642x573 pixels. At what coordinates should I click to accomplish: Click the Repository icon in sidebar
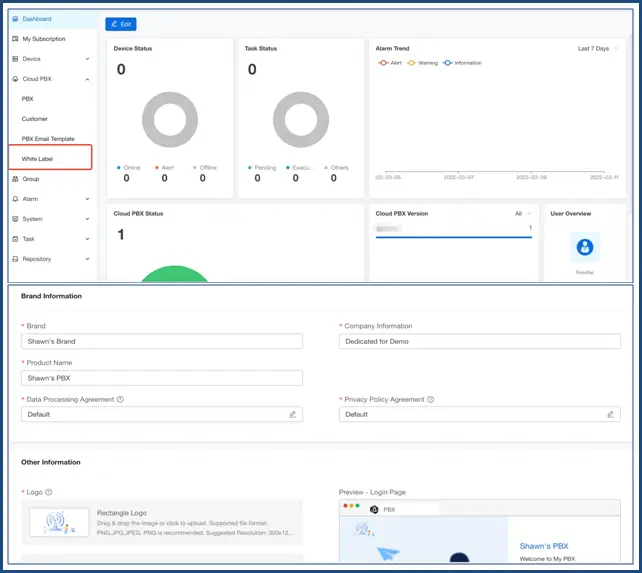14,259
